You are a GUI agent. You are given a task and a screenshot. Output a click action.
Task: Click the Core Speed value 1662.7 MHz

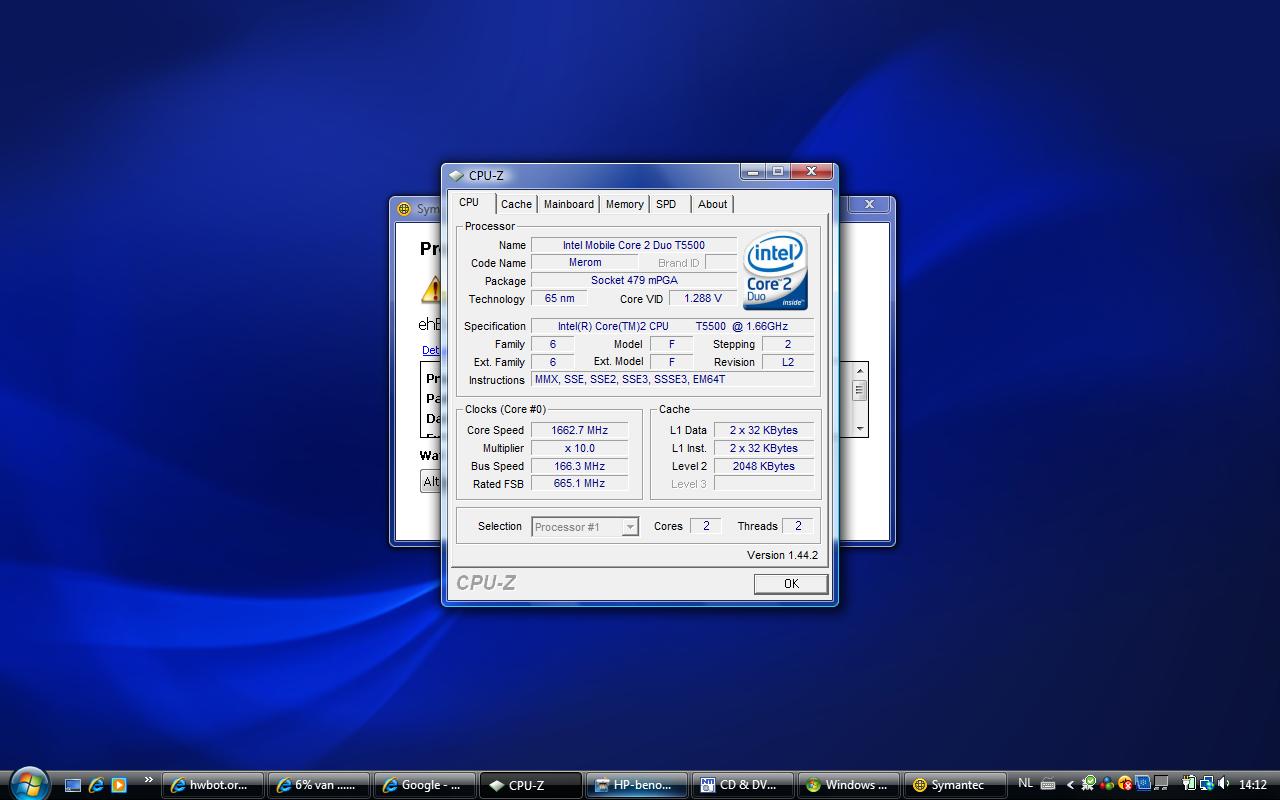579,430
